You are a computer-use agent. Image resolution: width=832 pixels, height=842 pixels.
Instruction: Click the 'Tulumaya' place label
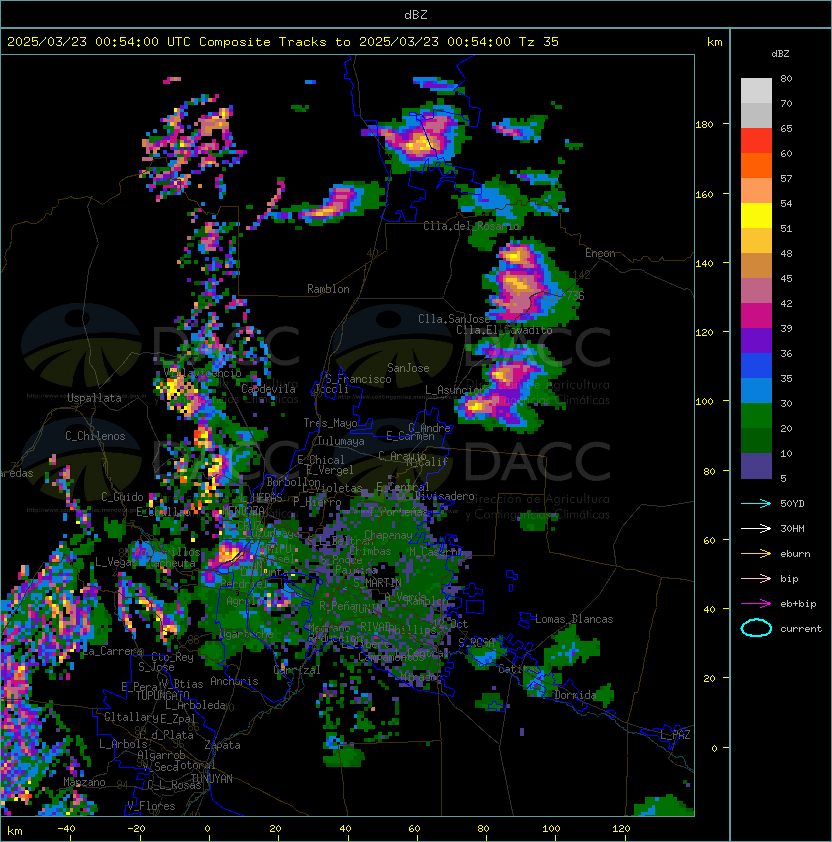341,441
